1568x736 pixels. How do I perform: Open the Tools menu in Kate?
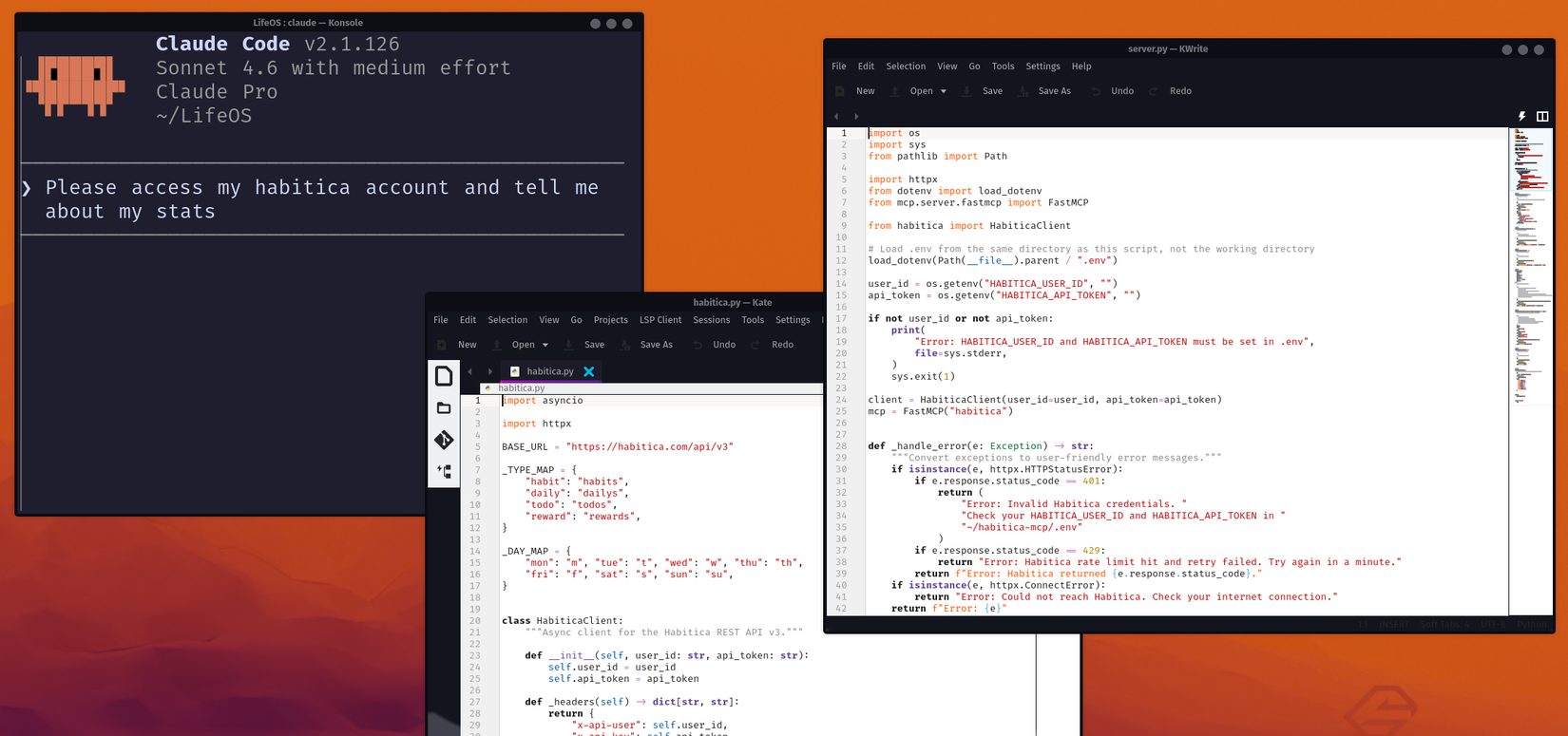[x=753, y=320]
